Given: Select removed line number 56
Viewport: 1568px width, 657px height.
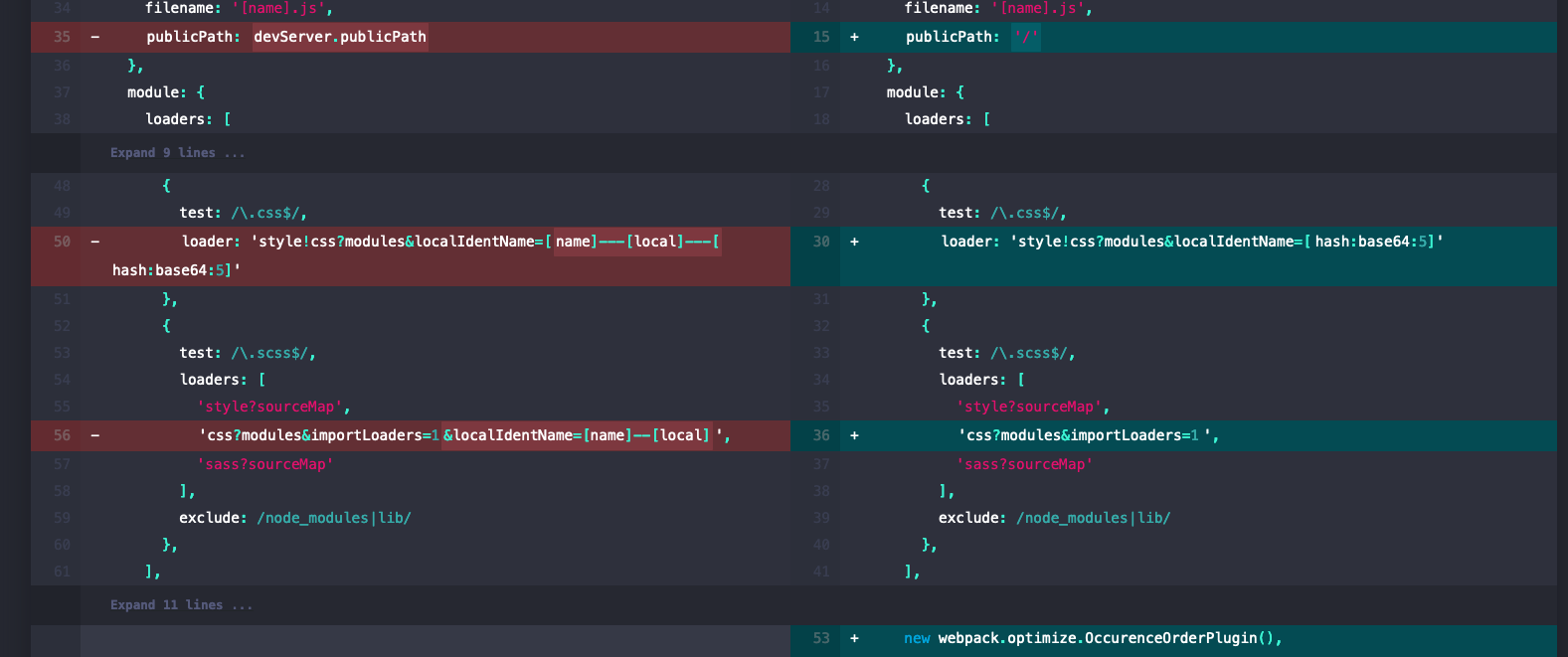Looking at the screenshot, I should point(62,435).
